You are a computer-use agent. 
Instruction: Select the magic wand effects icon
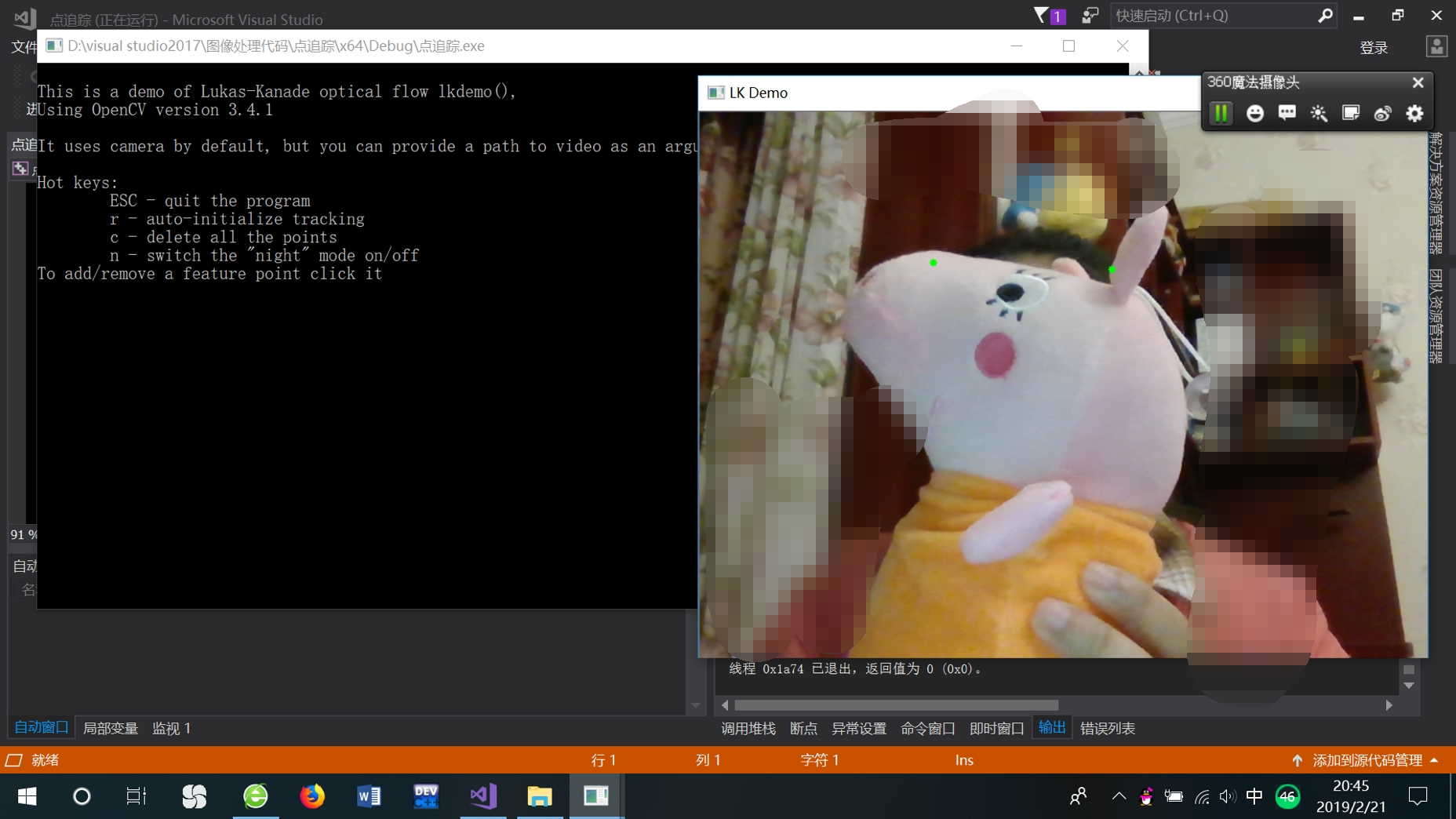[x=1319, y=114]
